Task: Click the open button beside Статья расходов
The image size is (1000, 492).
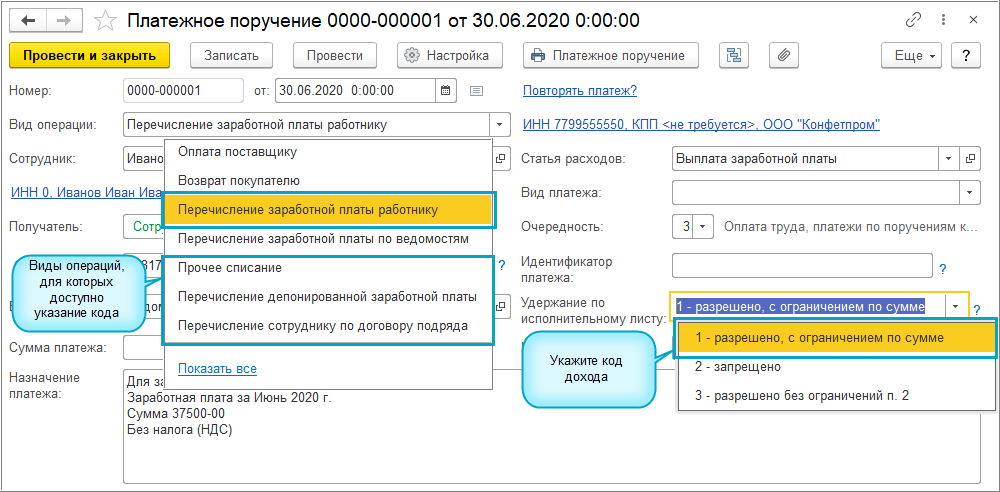Action: pos(969,158)
